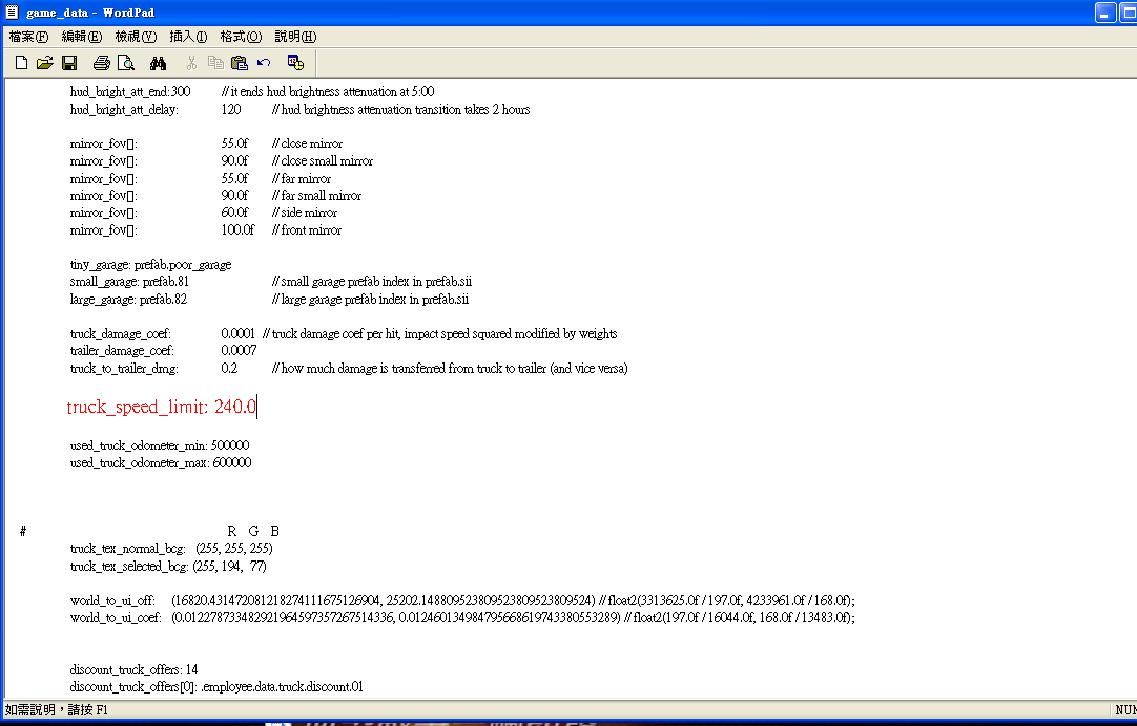Open a file using the folder icon
The image size is (1137, 726).
(x=45, y=63)
